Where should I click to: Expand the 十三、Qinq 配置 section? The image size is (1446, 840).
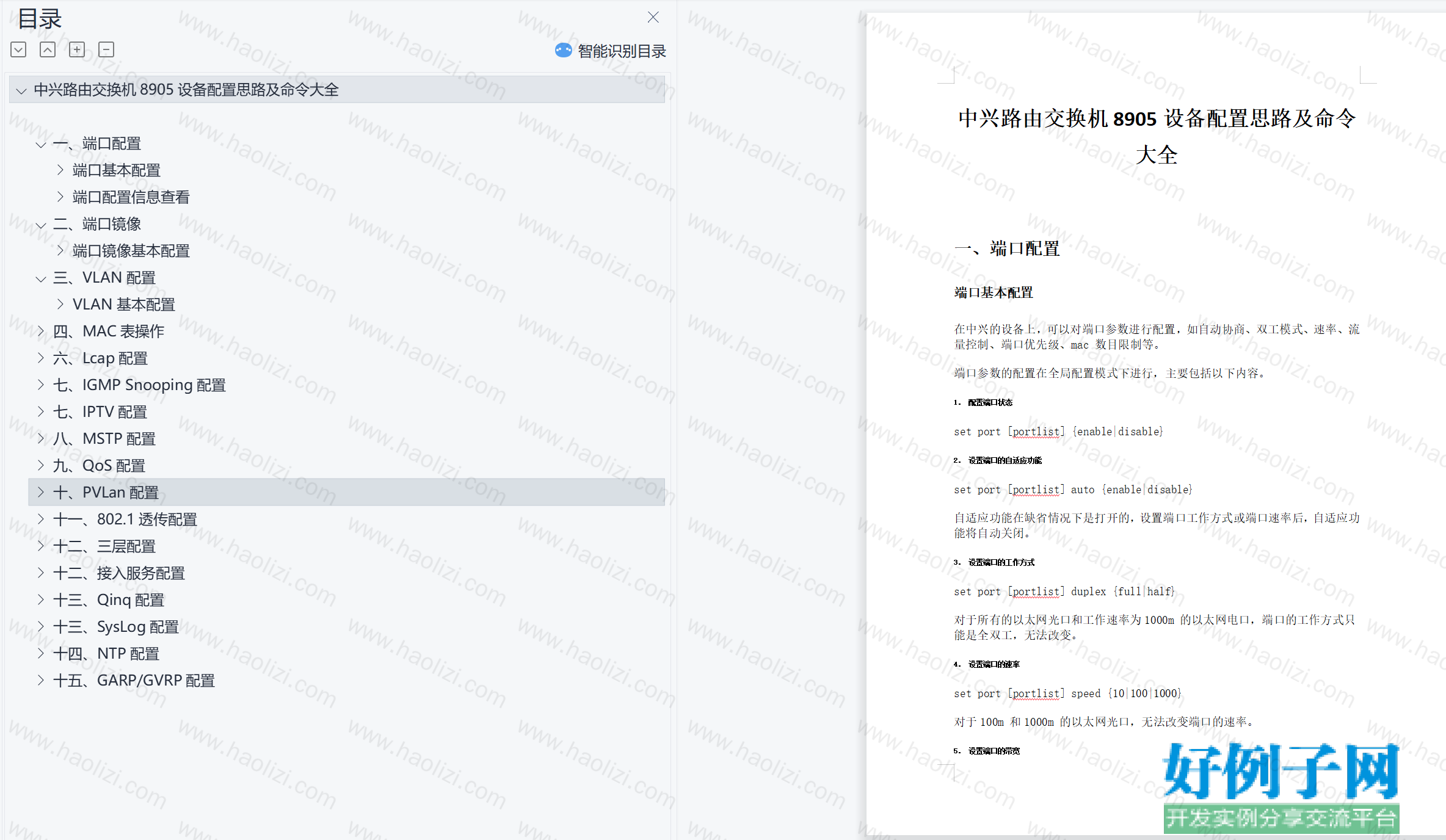click(x=41, y=600)
